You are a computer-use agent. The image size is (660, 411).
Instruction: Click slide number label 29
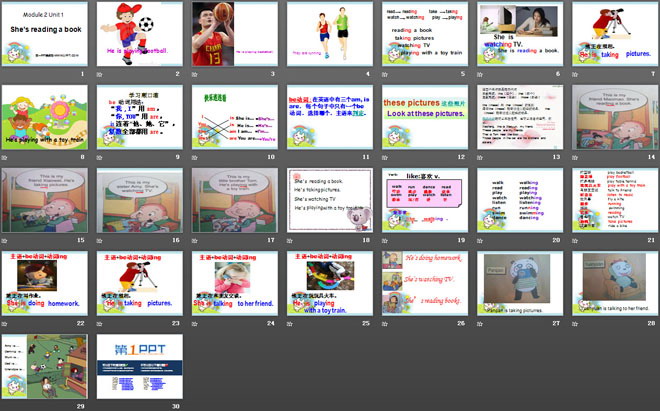coord(81,406)
